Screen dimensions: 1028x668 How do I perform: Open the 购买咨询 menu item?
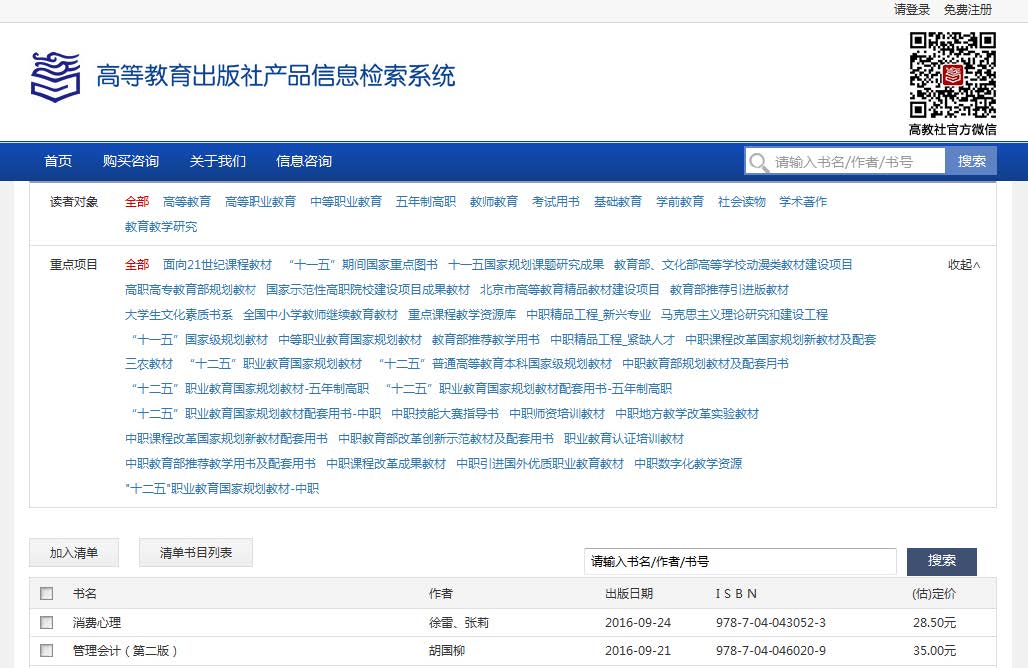click(x=130, y=161)
